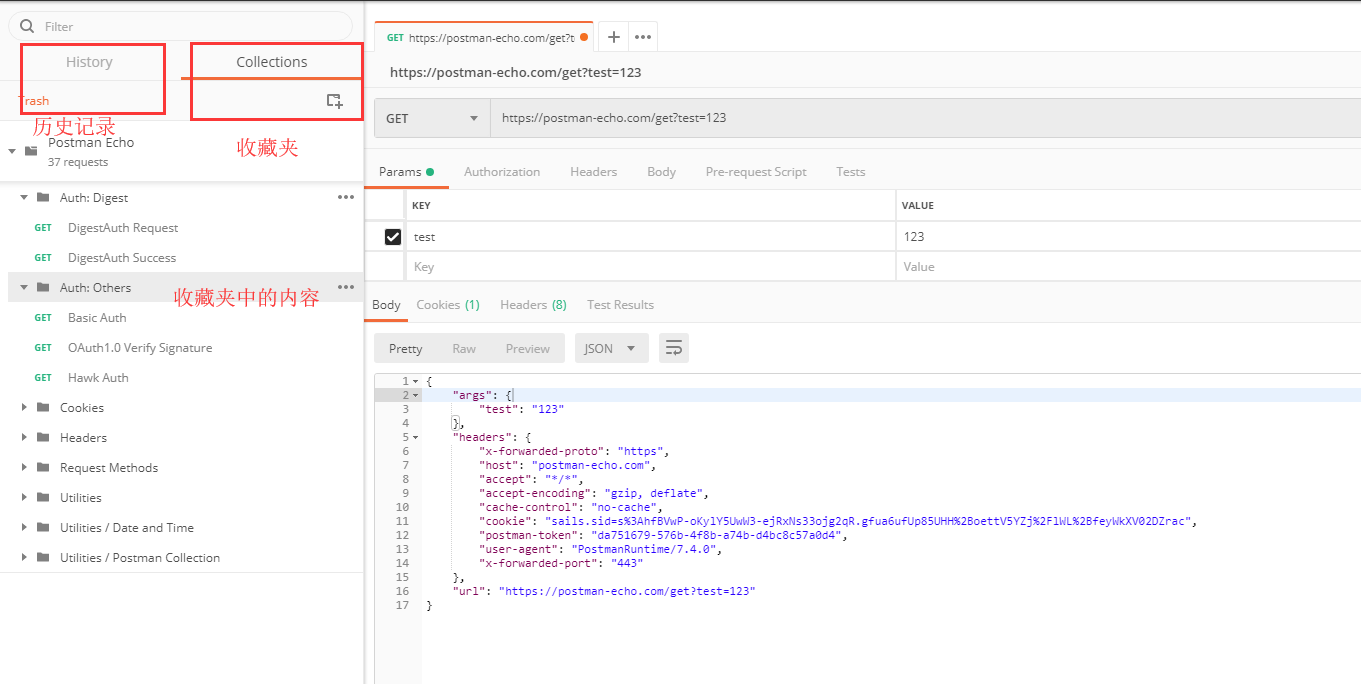
Task: Click the search magnifier icon in Filter box
Action: [27, 26]
